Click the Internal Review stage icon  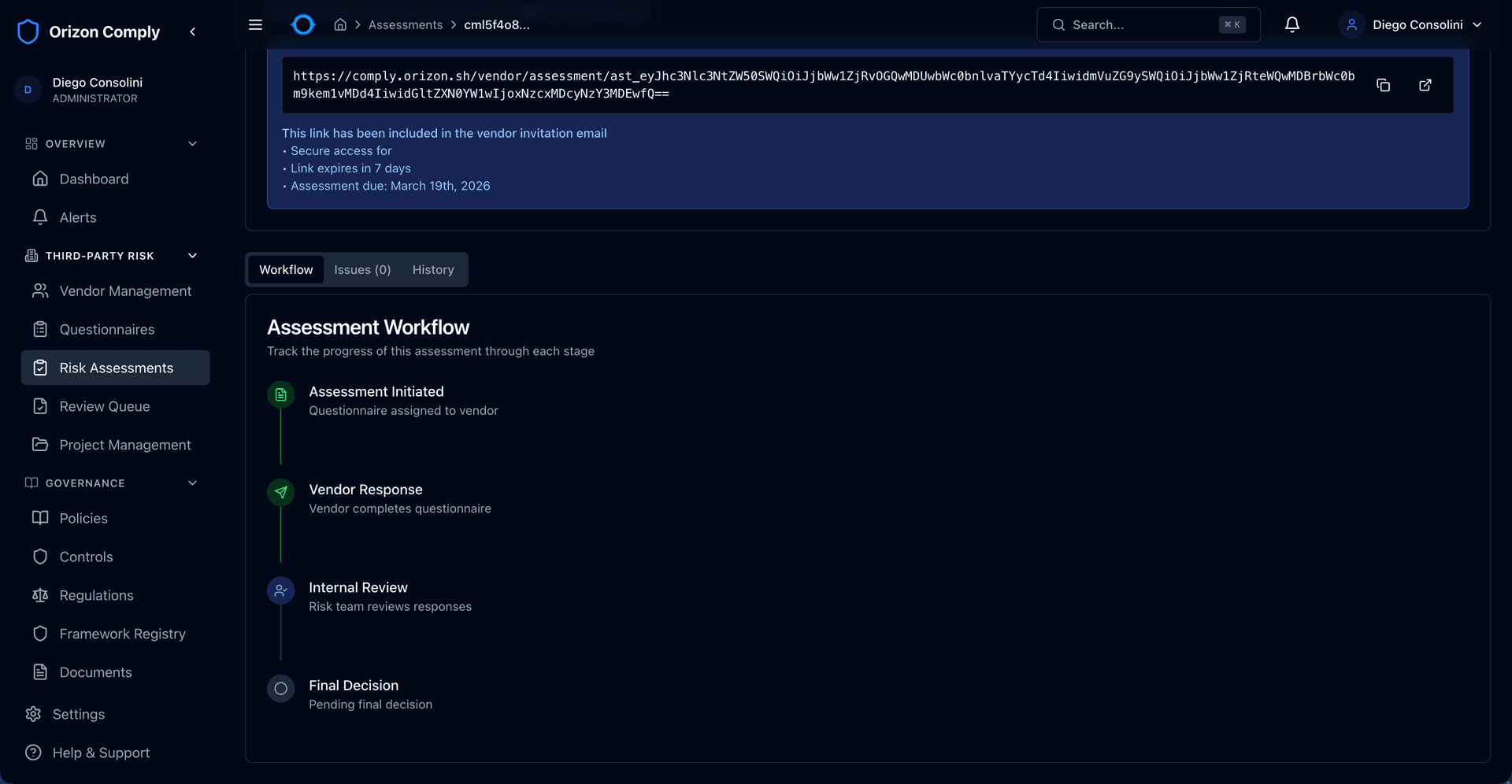click(280, 590)
